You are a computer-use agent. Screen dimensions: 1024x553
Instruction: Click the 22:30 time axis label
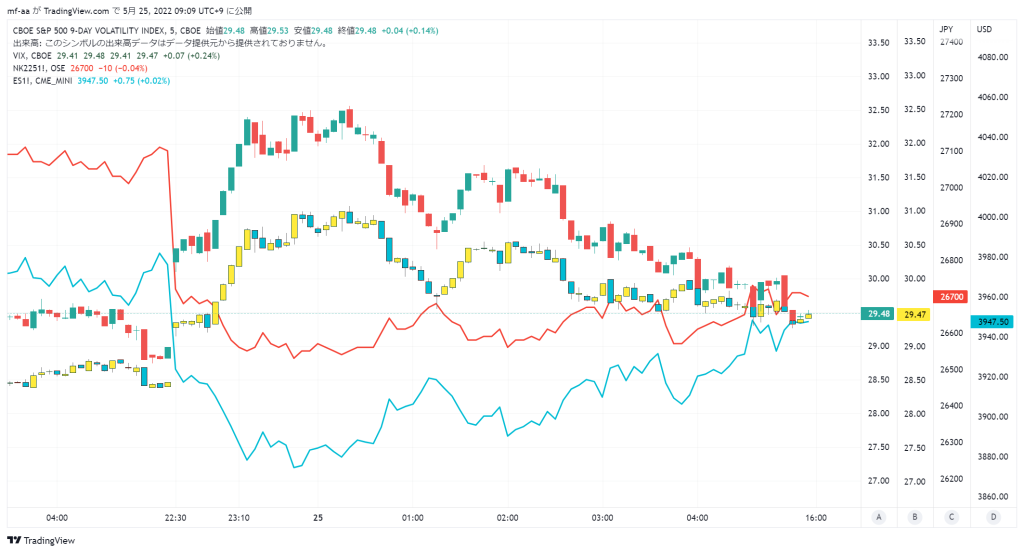(x=175, y=518)
